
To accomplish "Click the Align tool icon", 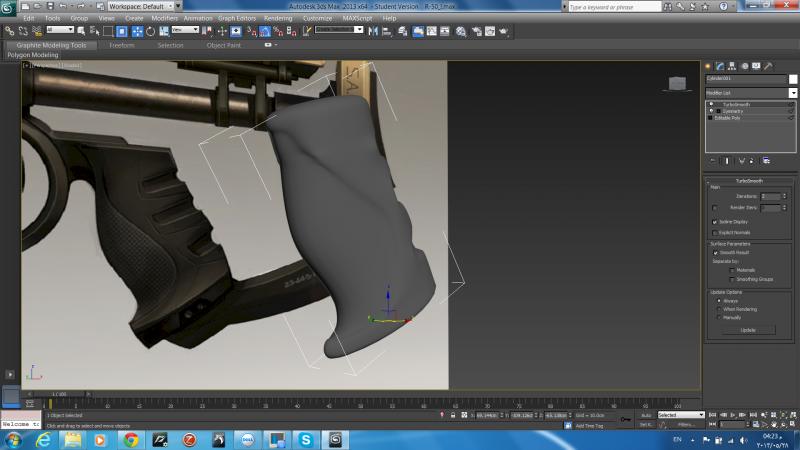I will [x=387, y=31].
